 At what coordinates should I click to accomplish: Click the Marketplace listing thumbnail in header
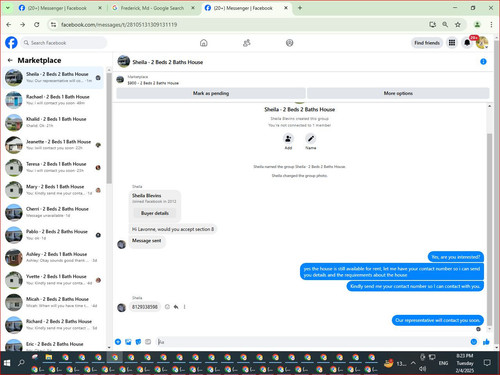[120, 80]
